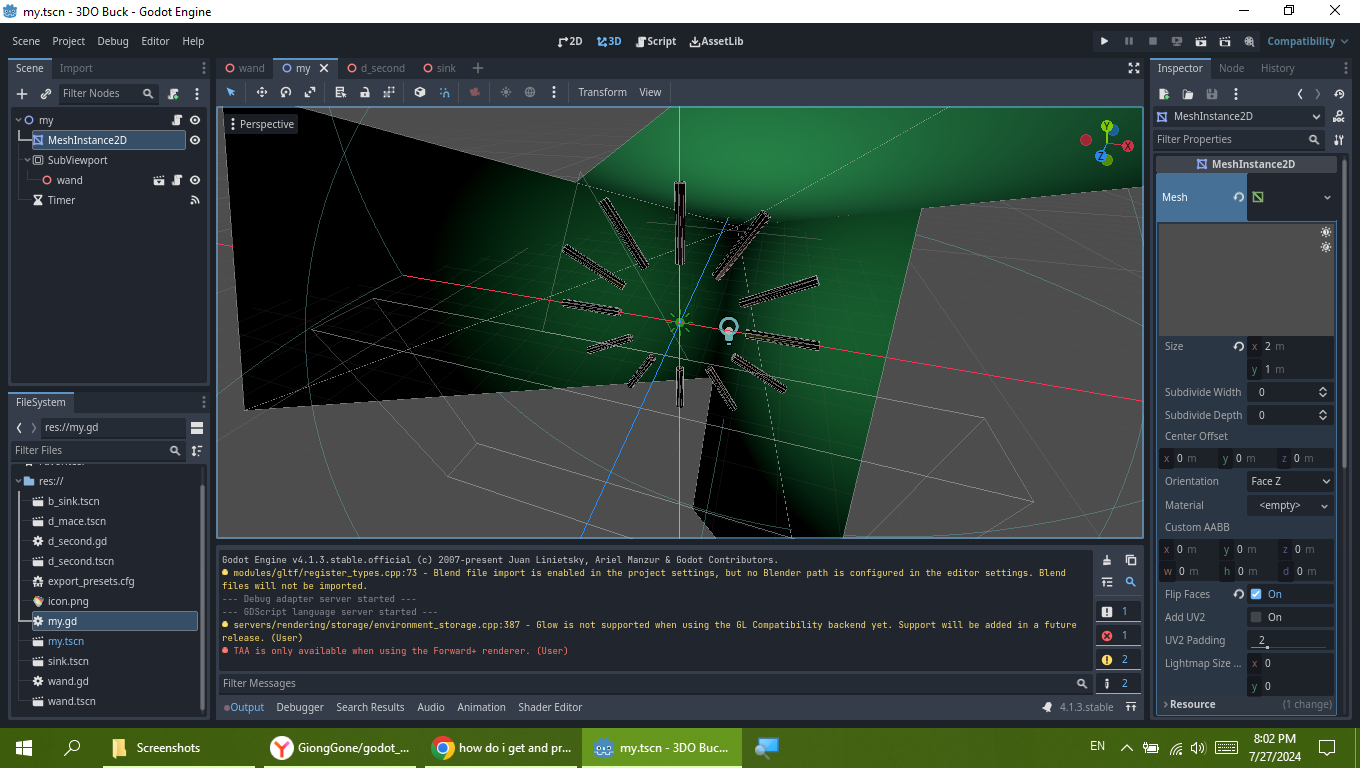Run the project with play button
Viewport: 1360px width, 768px height.
pyautogui.click(x=1105, y=41)
